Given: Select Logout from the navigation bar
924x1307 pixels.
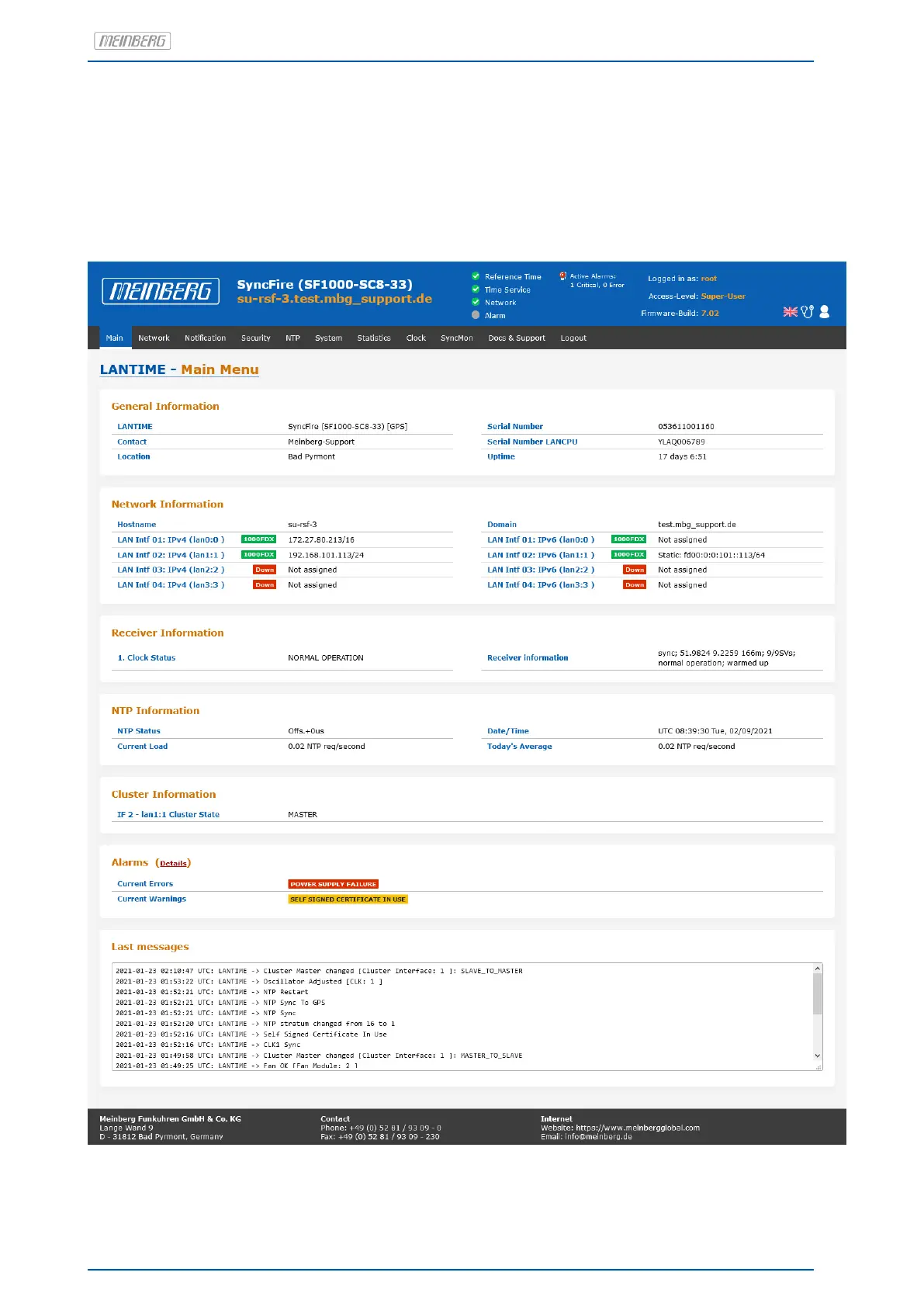Looking at the screenshot, I should coord(573,338).
